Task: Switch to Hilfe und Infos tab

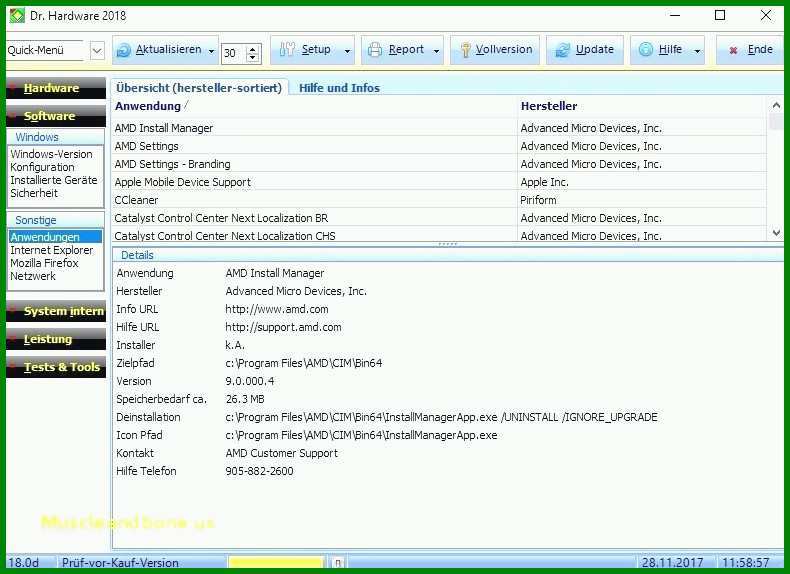Action: 339,88
